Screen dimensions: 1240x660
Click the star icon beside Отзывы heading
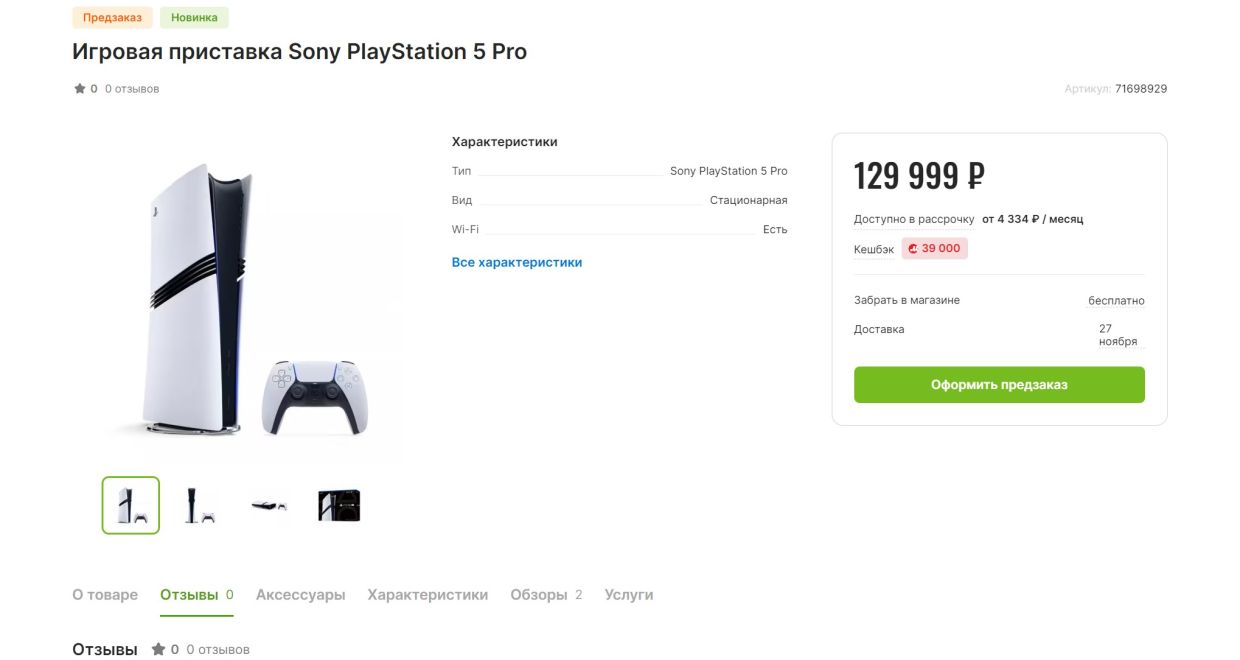tap(158, 650)
